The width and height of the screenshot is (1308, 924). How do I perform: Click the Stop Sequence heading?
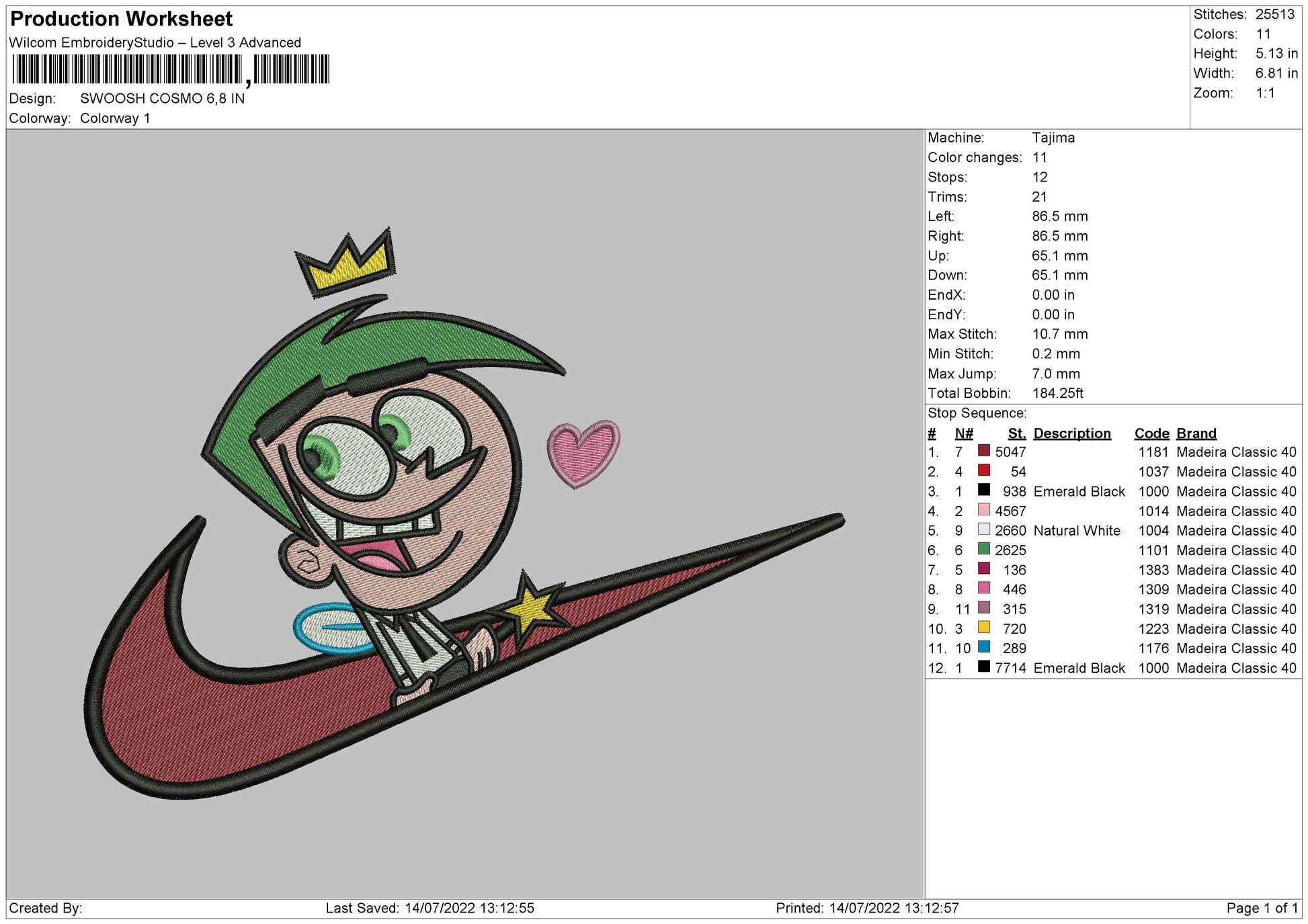point(976,413)
